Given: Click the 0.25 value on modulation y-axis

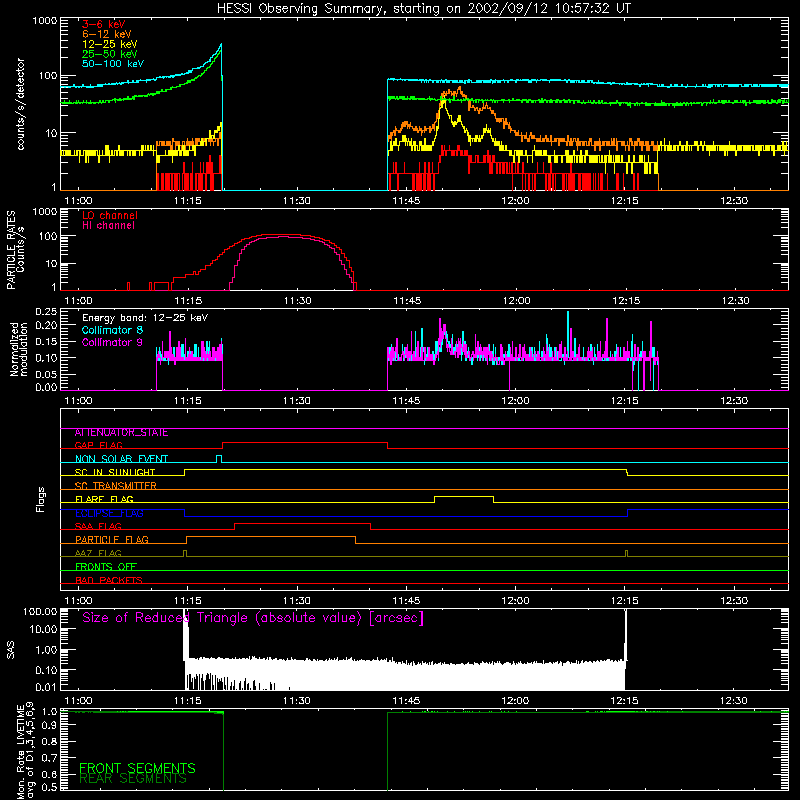Looking at the screenshot, I should tap(46, 312).
